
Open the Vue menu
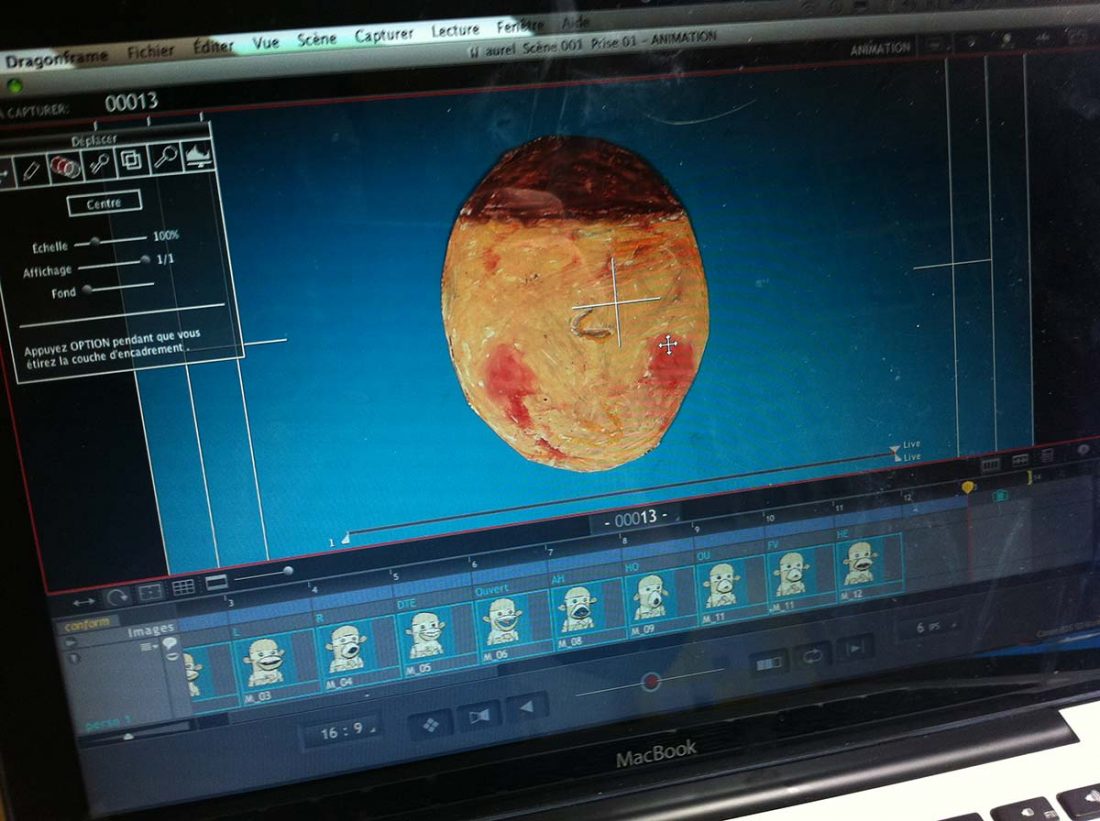[265, 44]
